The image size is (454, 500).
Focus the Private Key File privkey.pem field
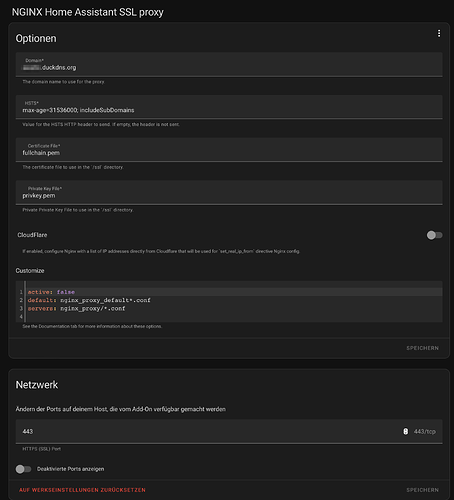[229, 192]
